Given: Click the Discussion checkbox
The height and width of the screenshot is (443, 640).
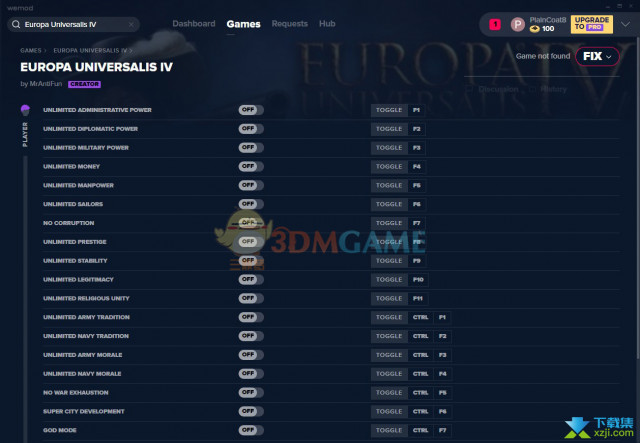Looking at the screenshot, I should pyautogui.click(x=469, y=89).
